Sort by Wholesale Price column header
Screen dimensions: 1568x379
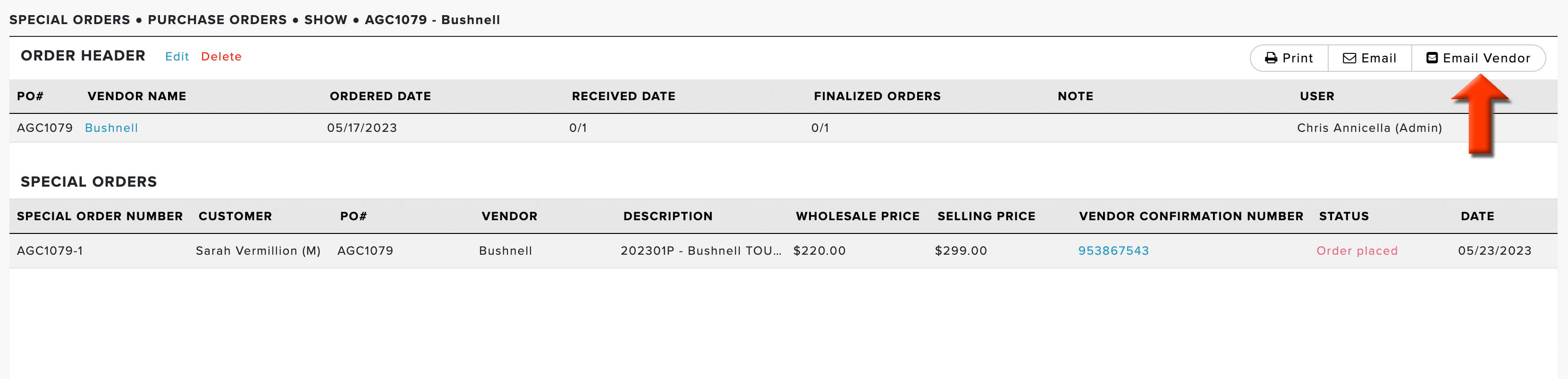(x=858, y=216)
